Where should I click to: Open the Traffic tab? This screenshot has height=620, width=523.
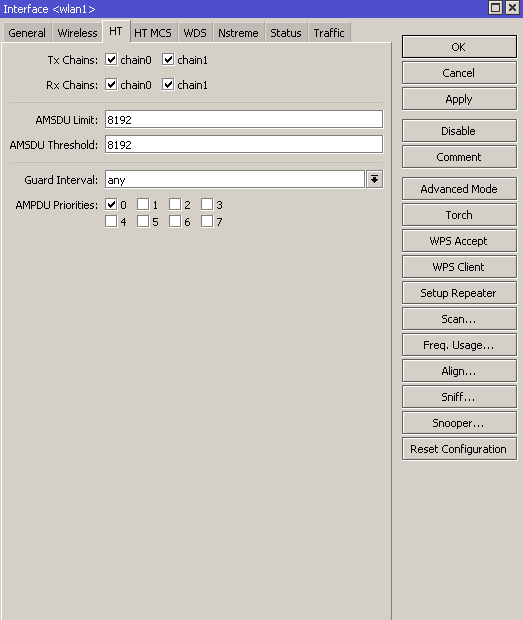[x=329, y=33]
